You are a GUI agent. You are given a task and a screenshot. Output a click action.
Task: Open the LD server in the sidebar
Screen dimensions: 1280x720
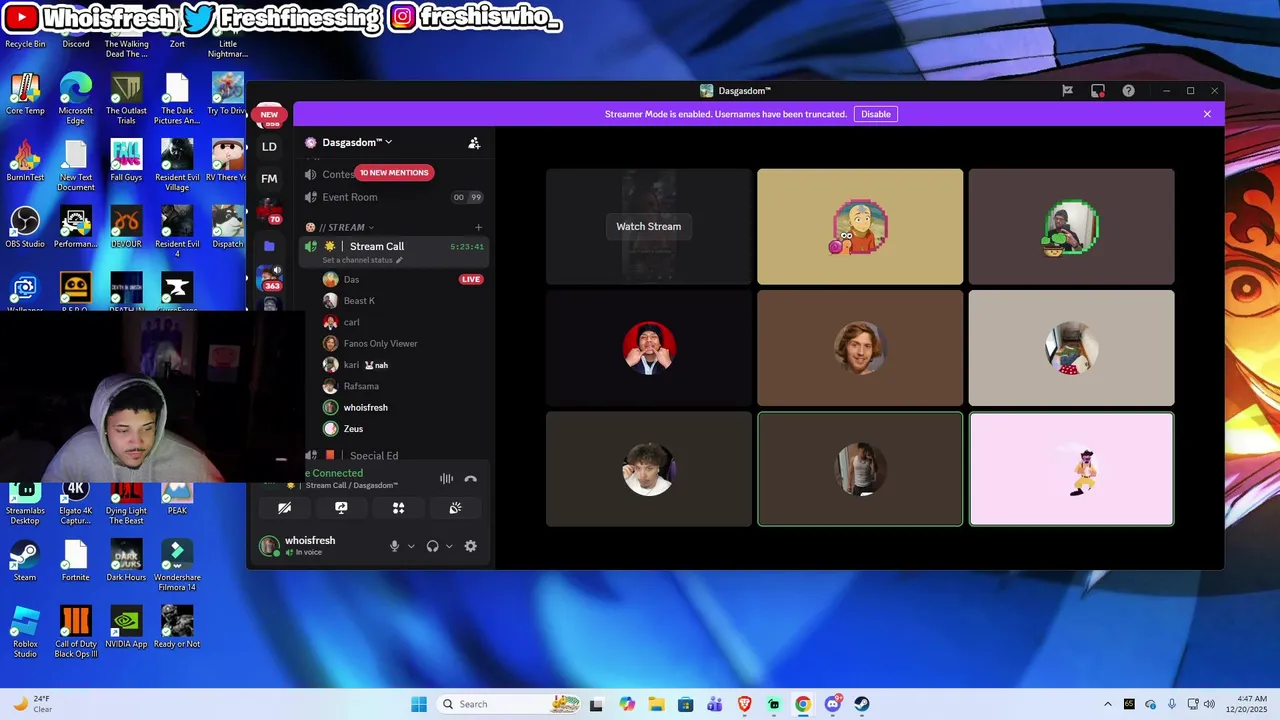click(269, 147)
